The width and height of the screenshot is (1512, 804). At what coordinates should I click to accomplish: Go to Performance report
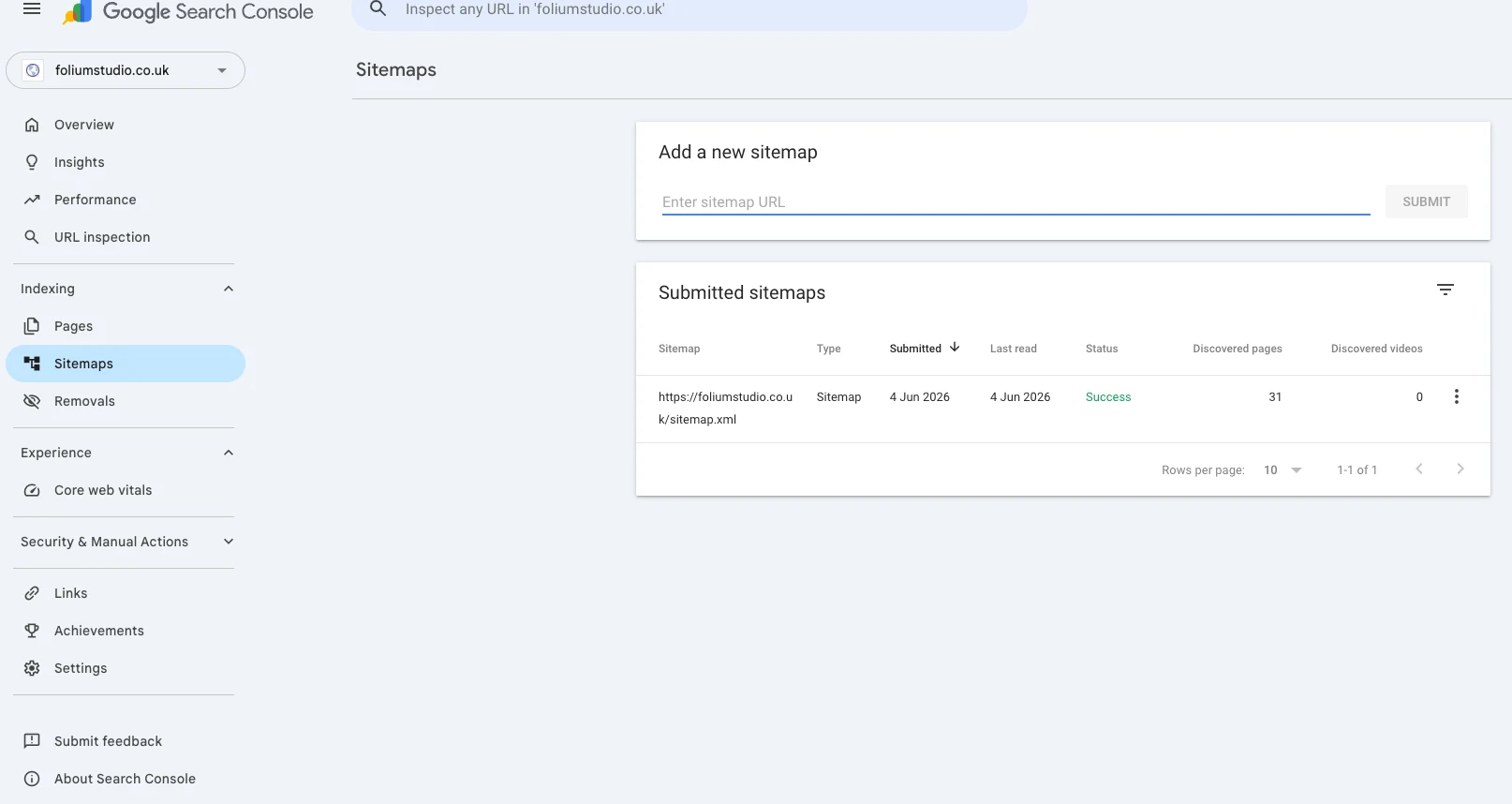[x=126, y=200]
